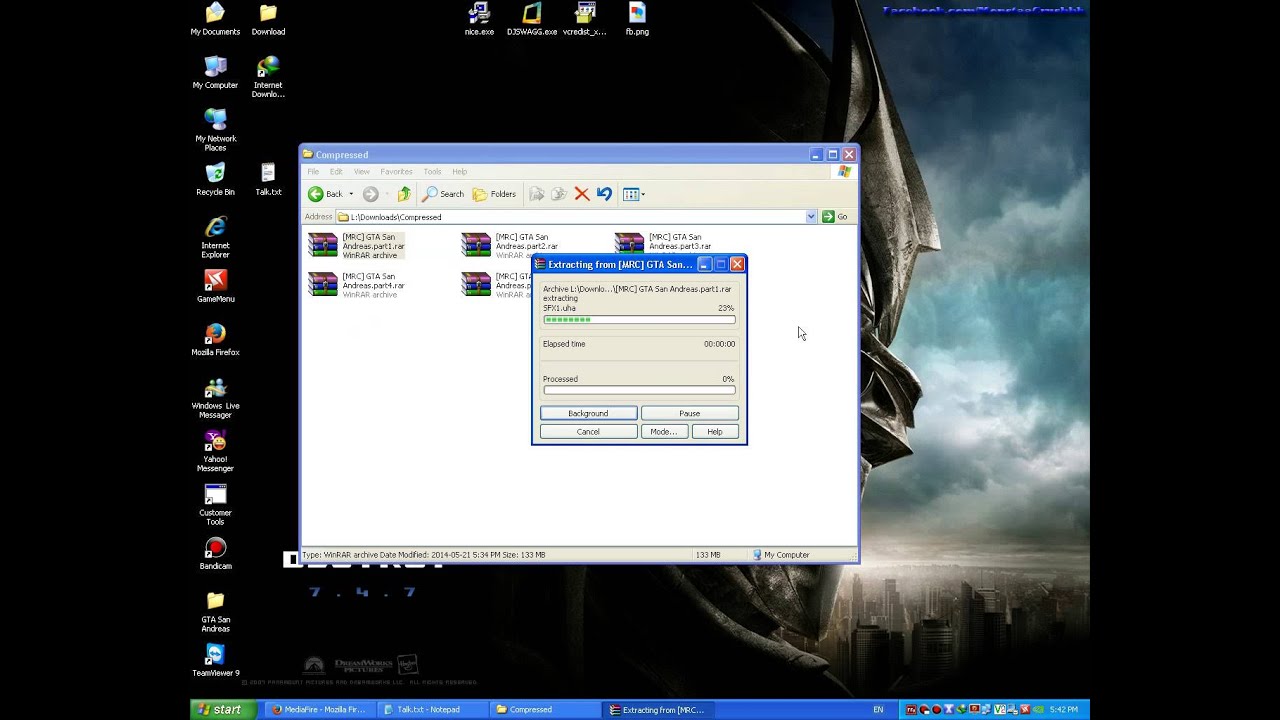
Task: Click the 5:42 PM system clock
Action: tap(1064, 710)
